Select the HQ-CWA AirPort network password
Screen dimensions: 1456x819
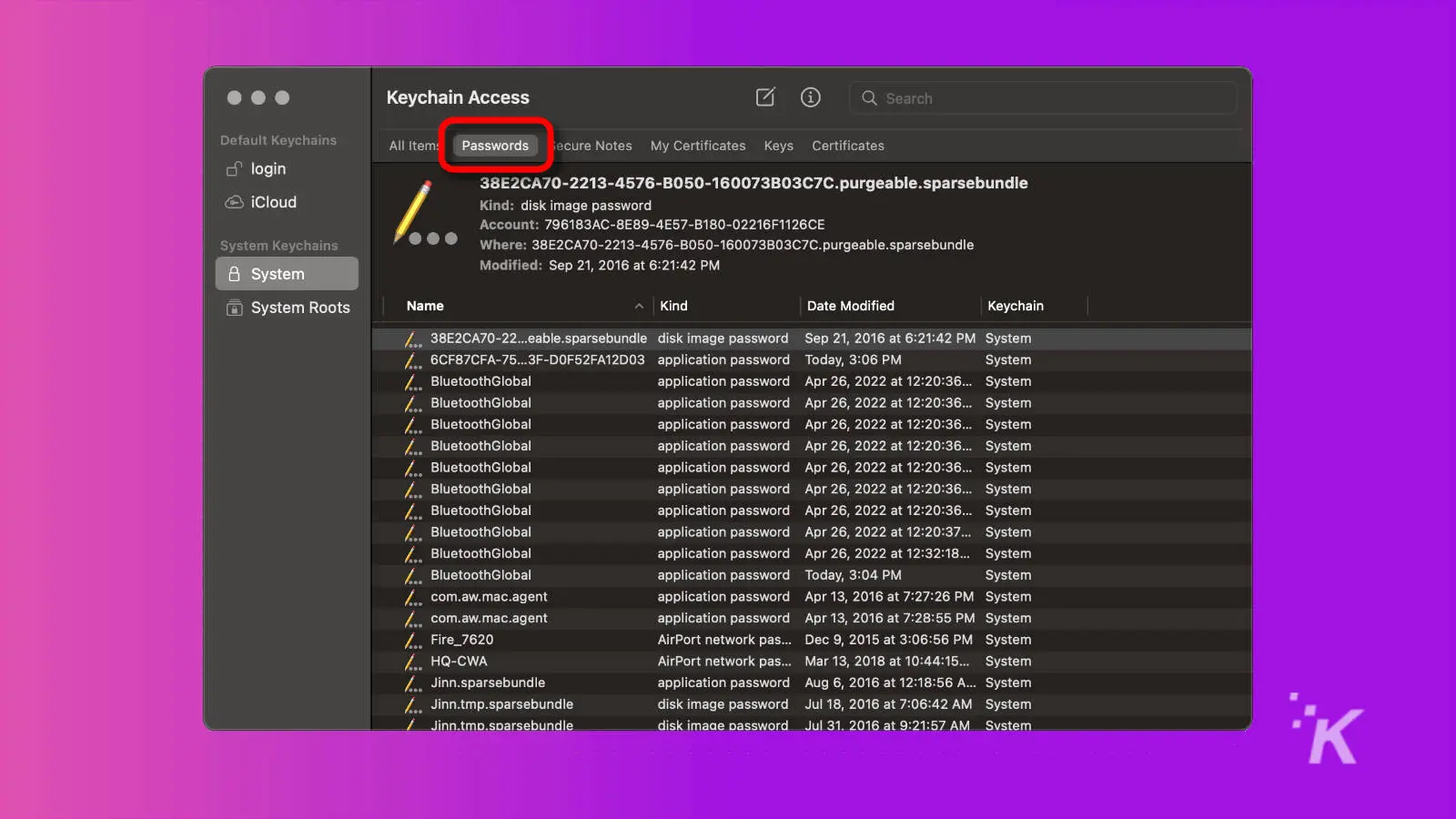pyautogui.click(x=812, y=662)
